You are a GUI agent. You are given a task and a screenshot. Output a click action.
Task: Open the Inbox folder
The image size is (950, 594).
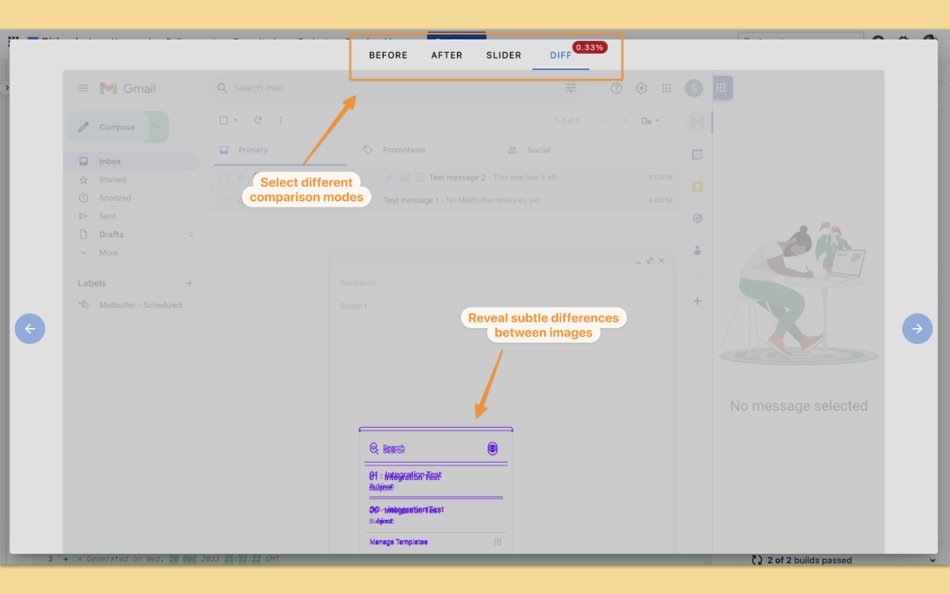click(x=131, y=161)
